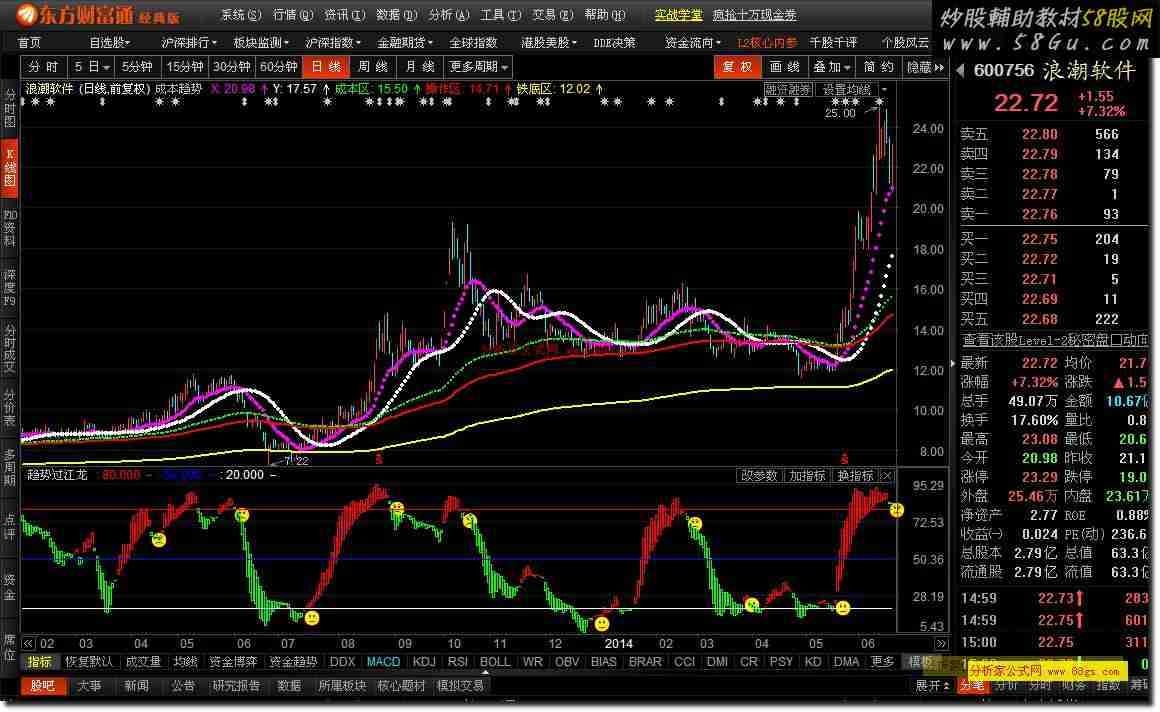1160x712 pixels.
Task: Click the back arrow beside stock code 600756
Action: [x=961, y=70]
